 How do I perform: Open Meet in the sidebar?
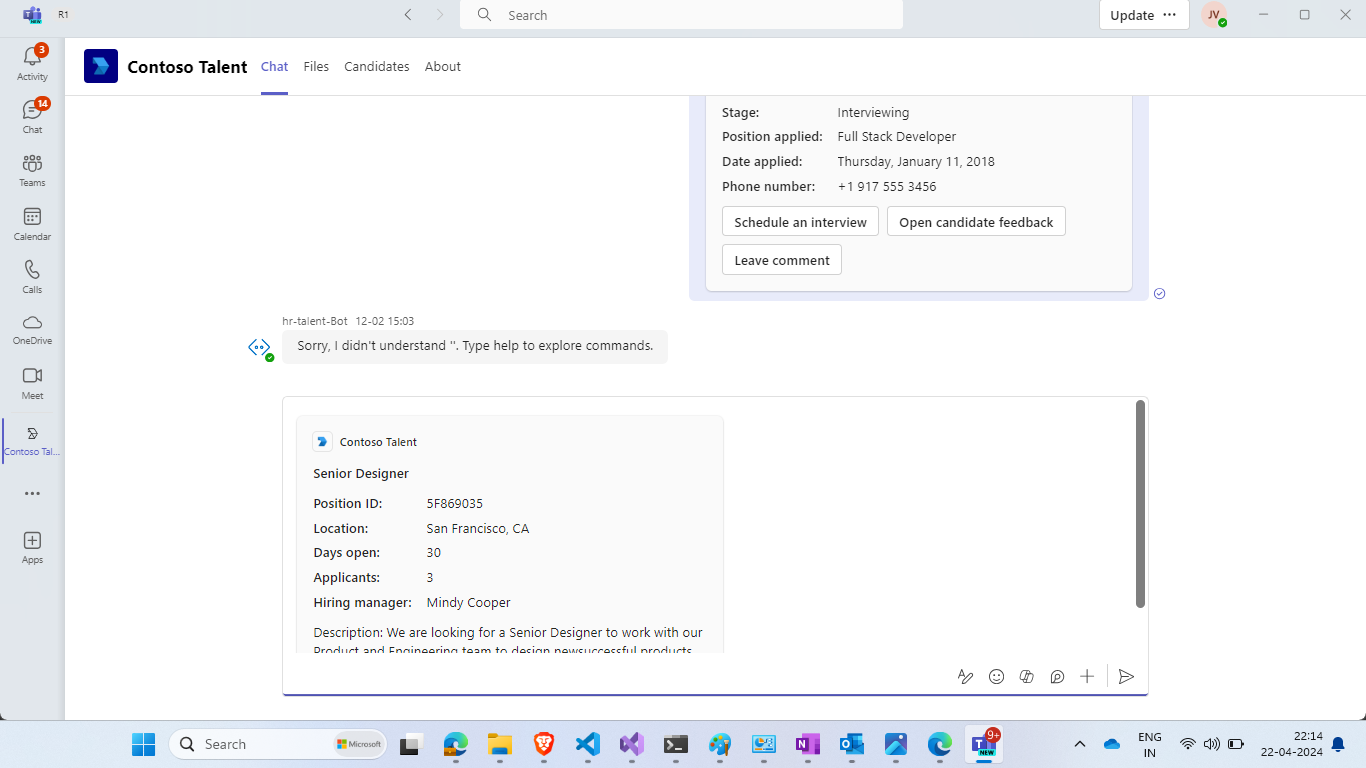32,383
